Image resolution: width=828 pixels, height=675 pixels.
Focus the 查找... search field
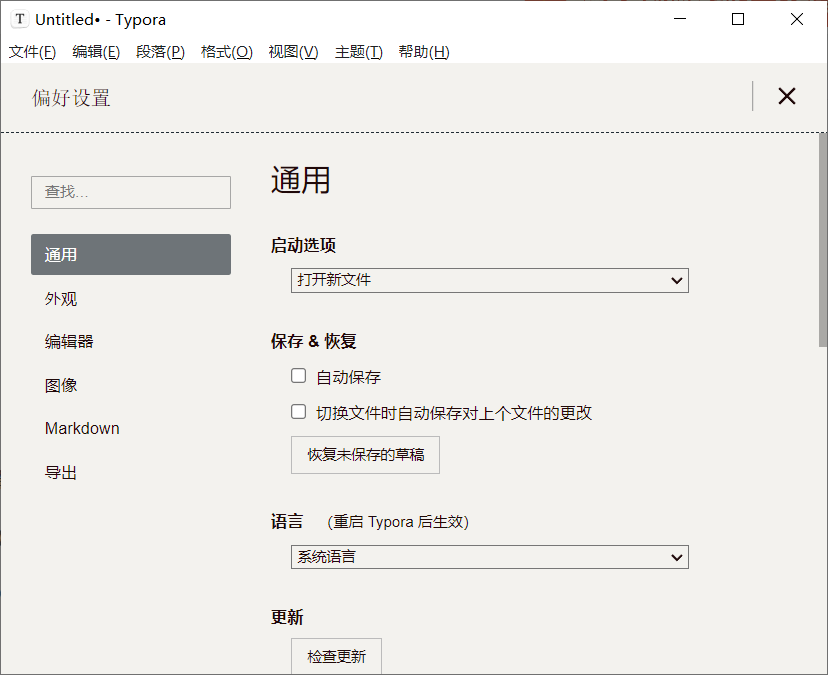tap(131, 192)
